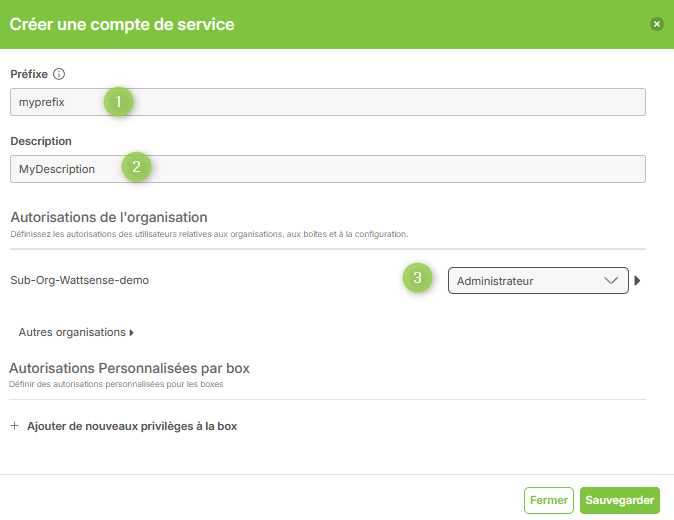Click the Préfixe label
The image size is (674, 520).
tap(29, 74)
